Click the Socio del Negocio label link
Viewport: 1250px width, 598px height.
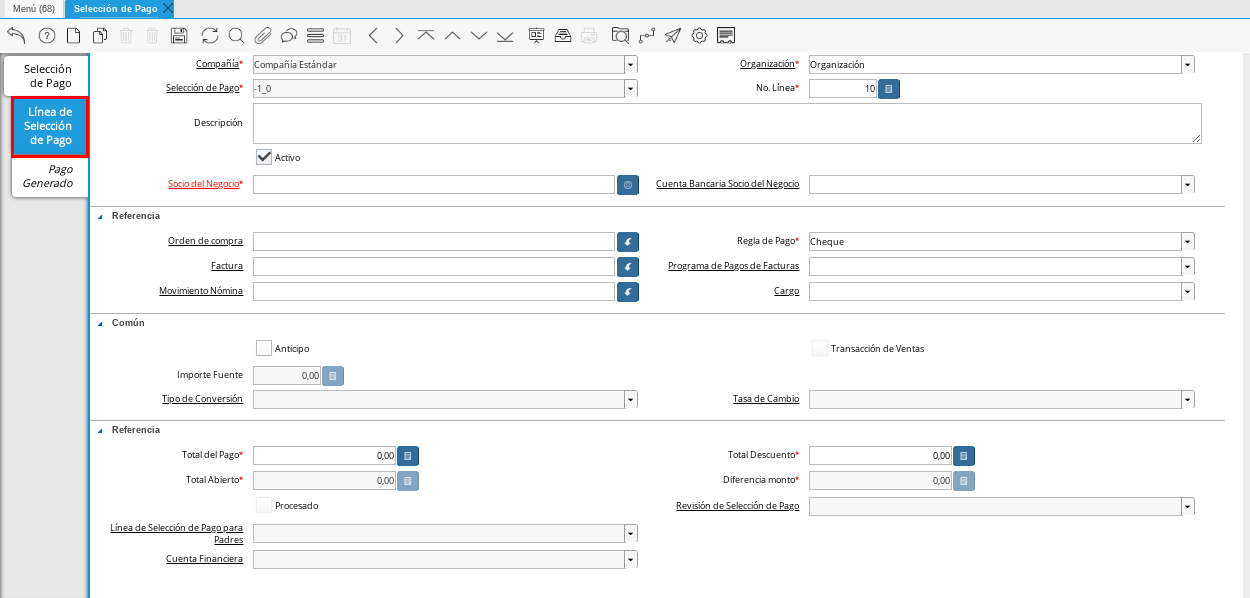[x=204, y=184]
